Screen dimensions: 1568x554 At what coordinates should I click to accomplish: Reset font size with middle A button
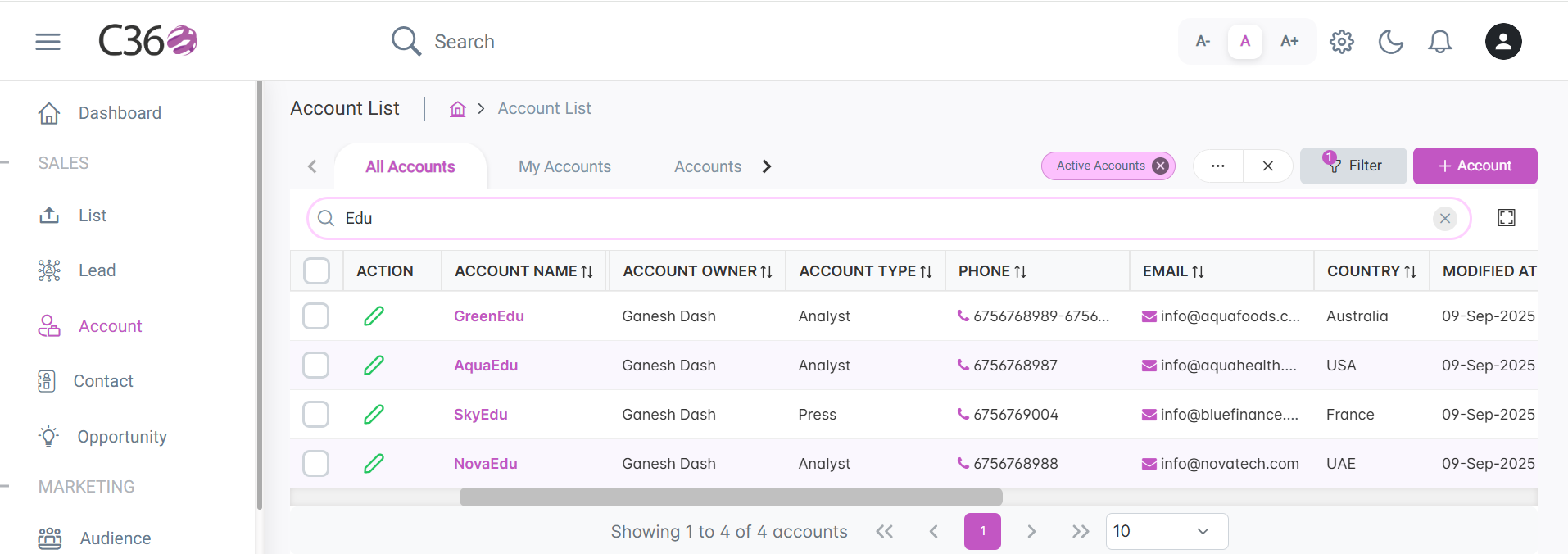(1245, 41)
